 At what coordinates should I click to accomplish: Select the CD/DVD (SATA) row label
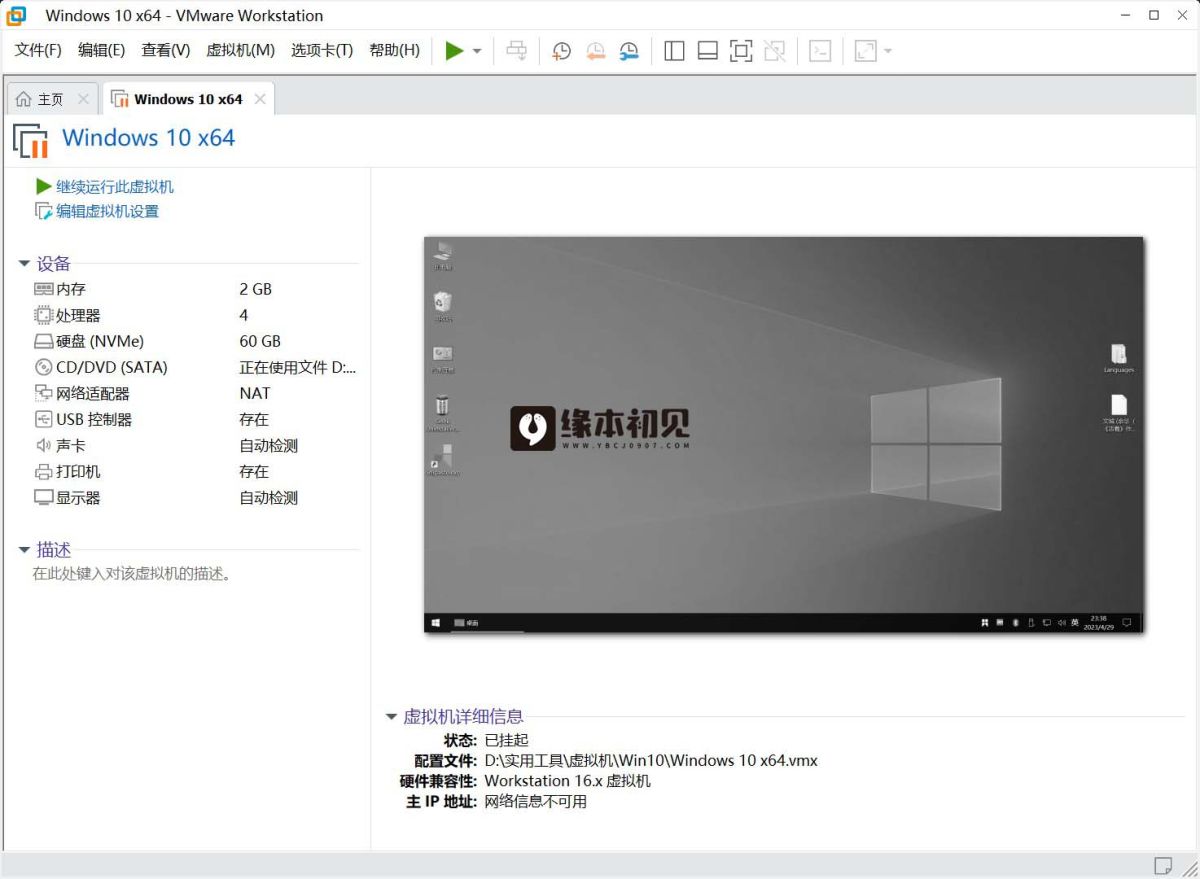click(112, 367)
